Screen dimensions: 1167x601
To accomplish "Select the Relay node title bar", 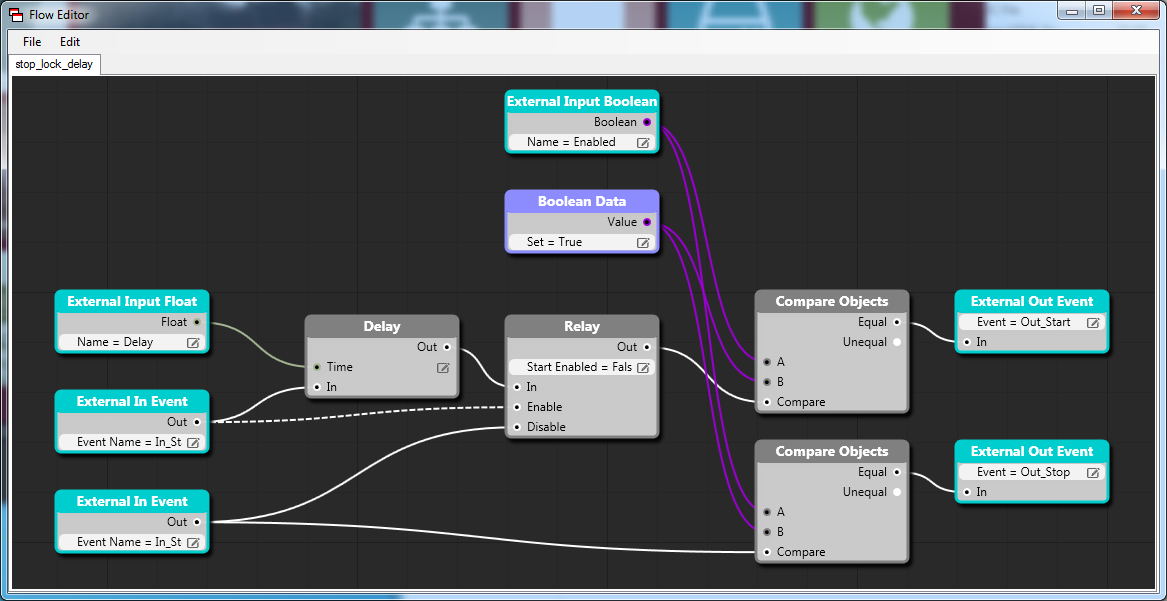I will coord(582,327).
